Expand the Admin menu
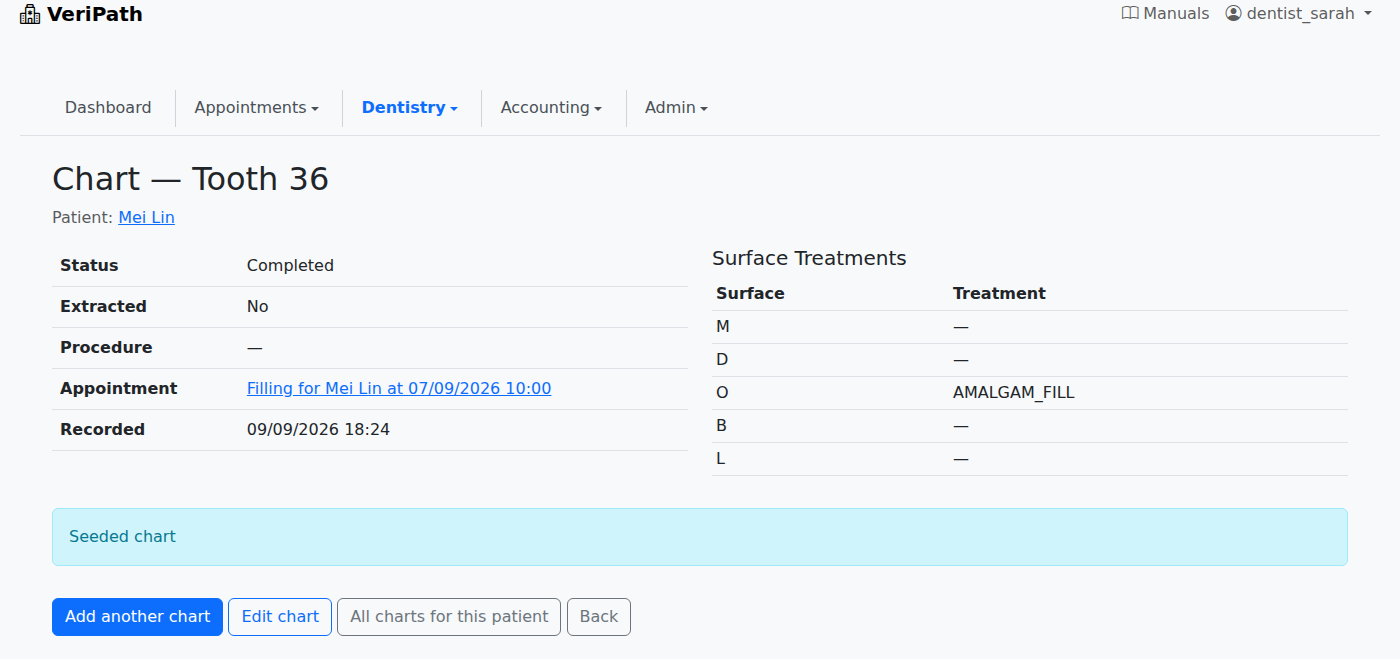The image size is (1400, 659). coord(676,107)
